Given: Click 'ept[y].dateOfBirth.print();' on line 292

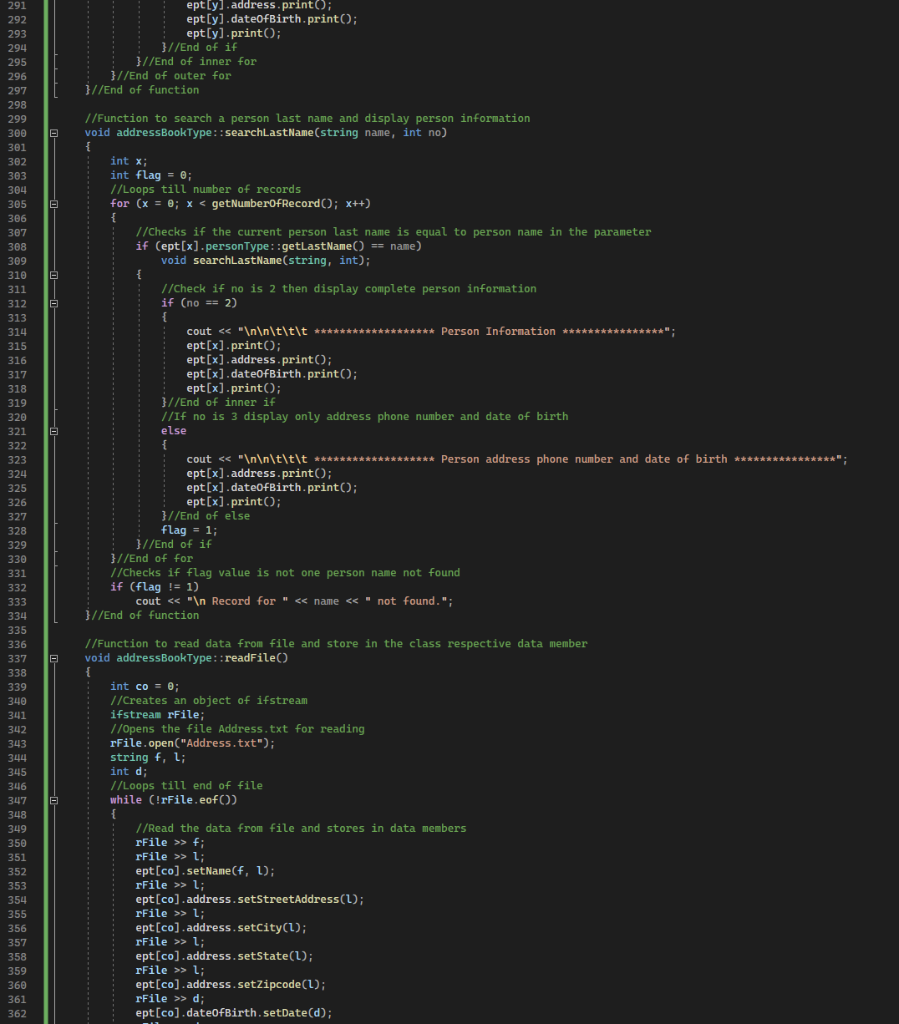Looking at the screenshot, I should (272, 19).
